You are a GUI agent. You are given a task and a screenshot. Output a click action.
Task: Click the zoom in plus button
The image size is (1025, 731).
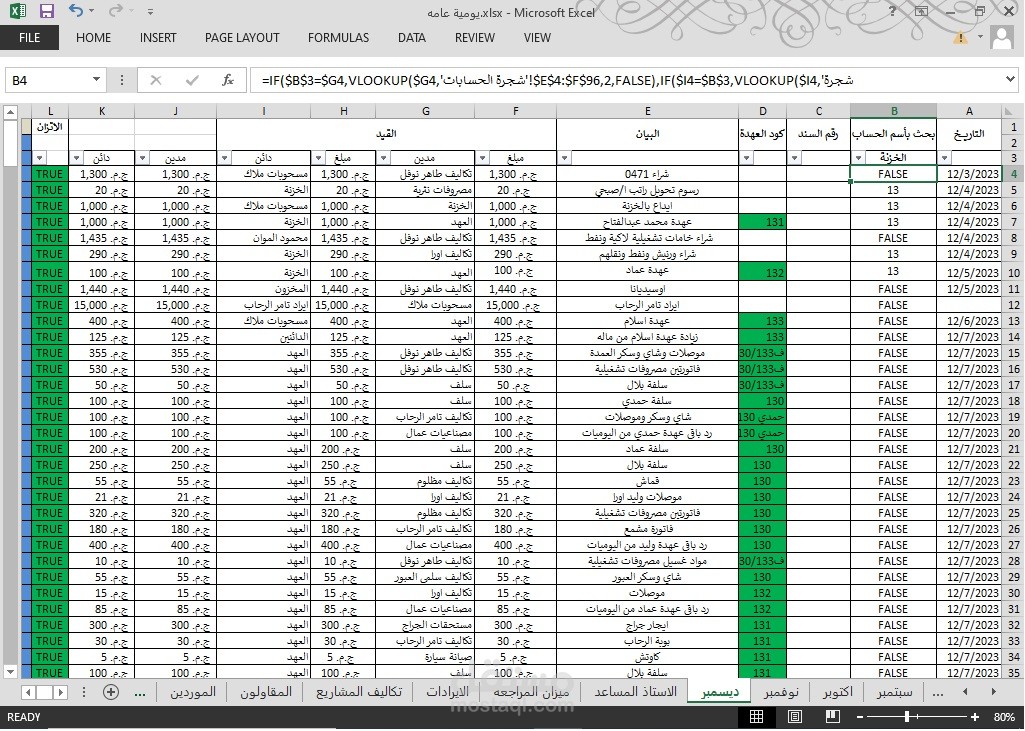tap(975, 717)
